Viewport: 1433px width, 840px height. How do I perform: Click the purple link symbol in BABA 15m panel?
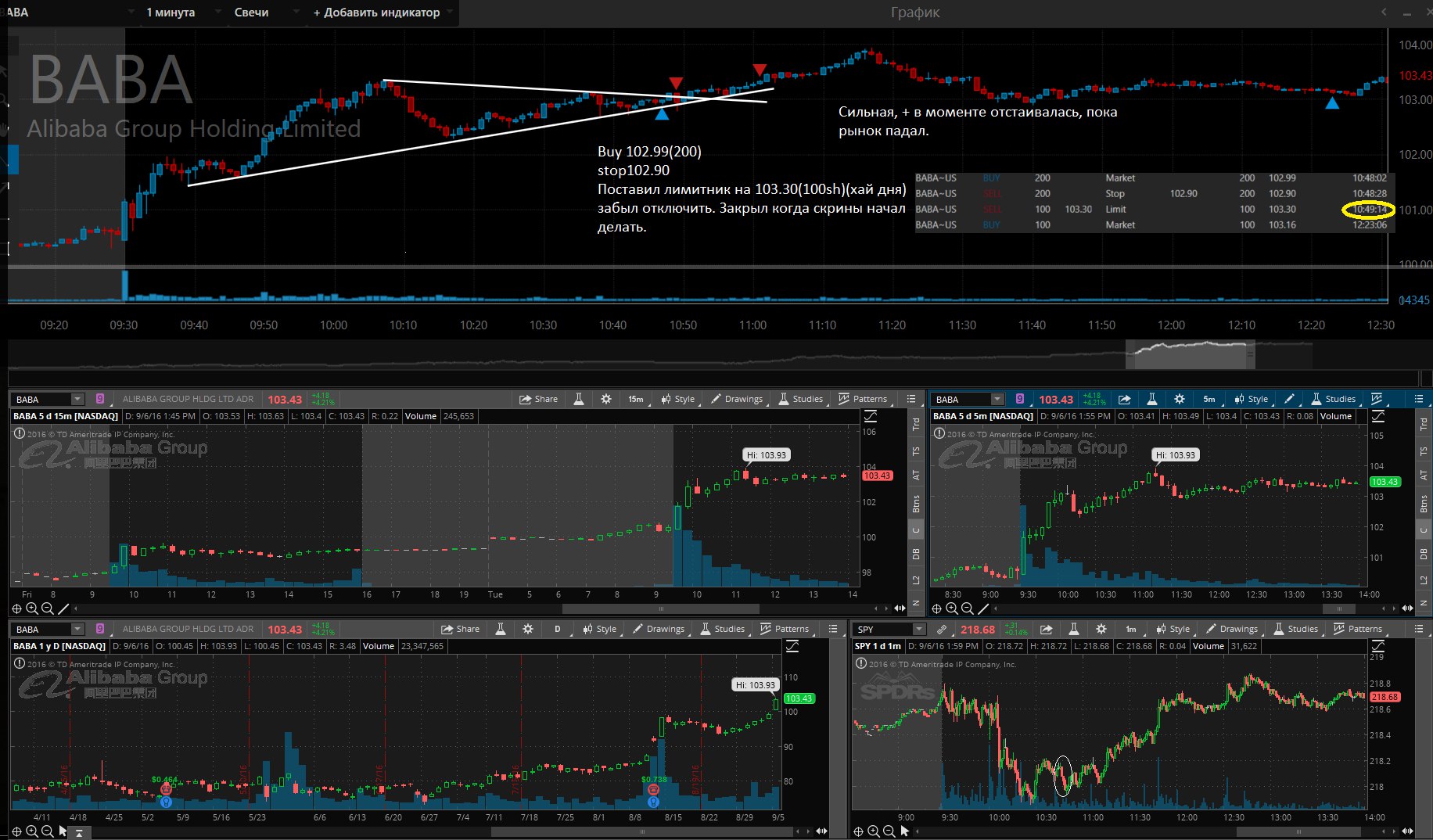pos(100,399)
